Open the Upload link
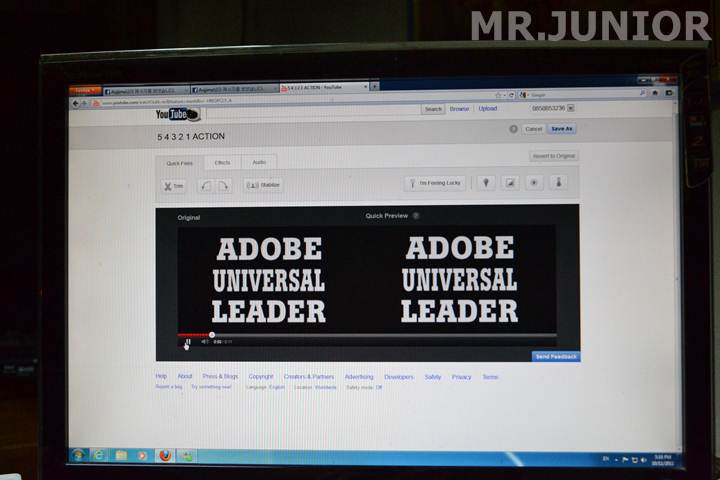 tap(488, 108)
